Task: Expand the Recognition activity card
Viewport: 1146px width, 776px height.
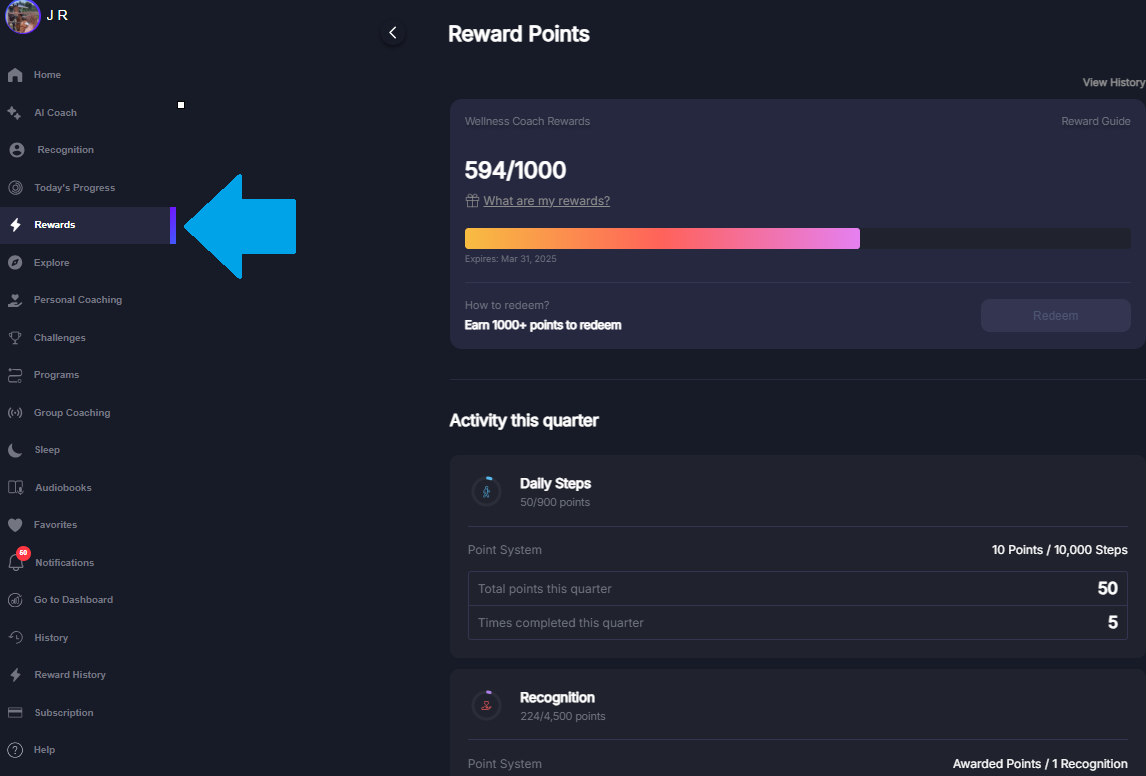Action: (795, 704)
